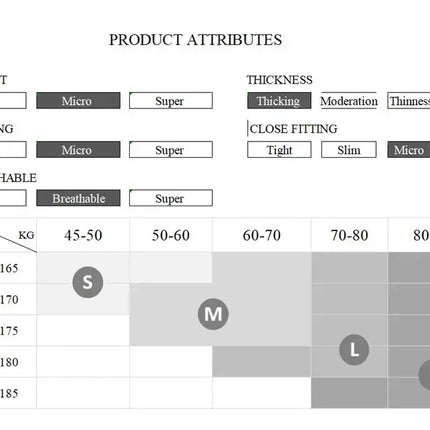Choose Tight under Close Fitting
Viewport: 430px width, 430px height.
coord(279,150)
